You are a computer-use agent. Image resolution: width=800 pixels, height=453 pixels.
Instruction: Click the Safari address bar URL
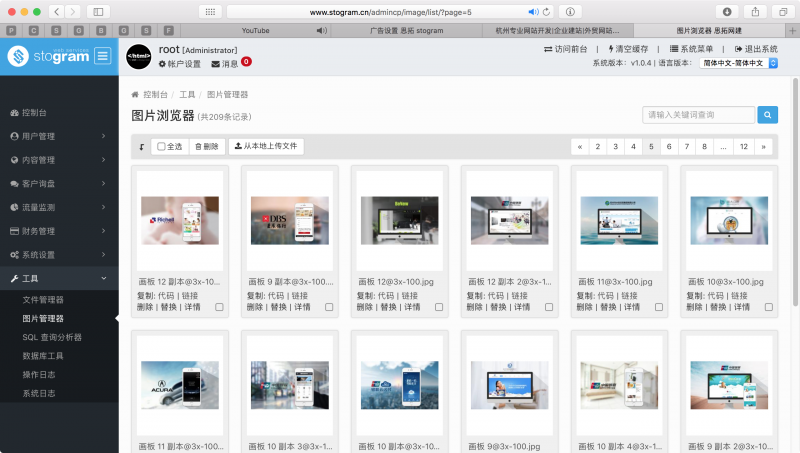pyautogui.click(x=390, y=12)
